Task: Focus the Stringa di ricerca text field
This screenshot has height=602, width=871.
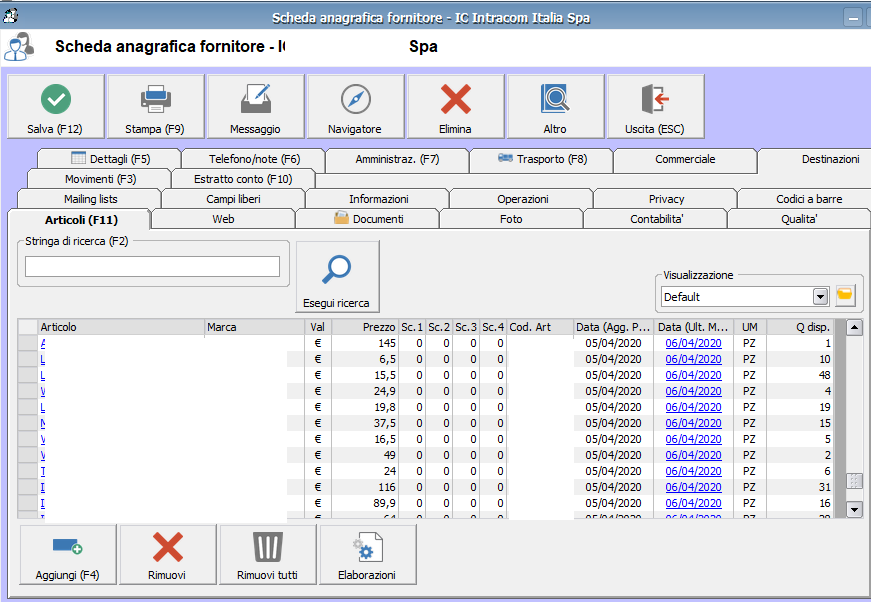Action: [x=152, y=266]
